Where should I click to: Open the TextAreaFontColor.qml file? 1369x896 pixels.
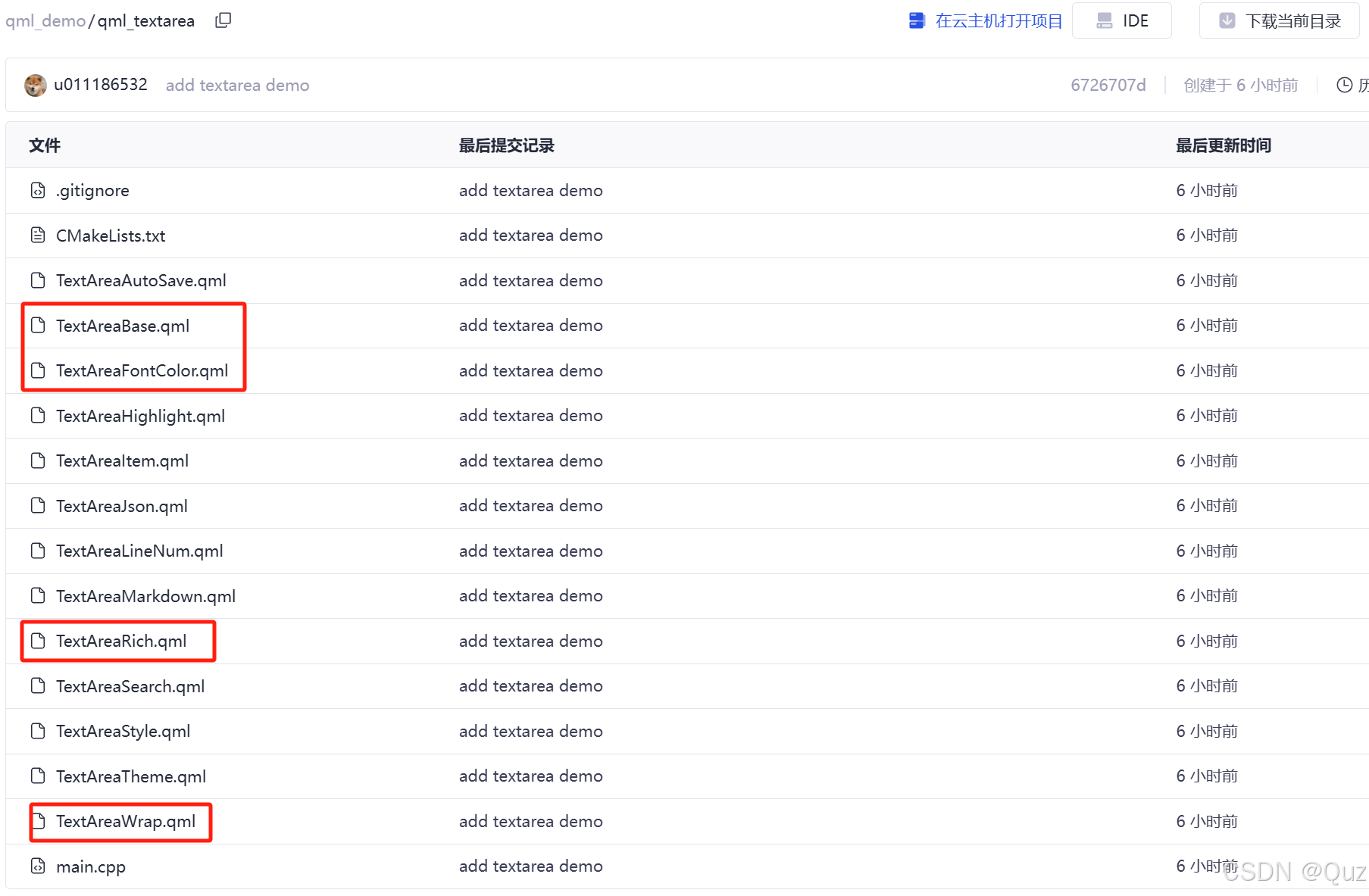click(142, 371)
